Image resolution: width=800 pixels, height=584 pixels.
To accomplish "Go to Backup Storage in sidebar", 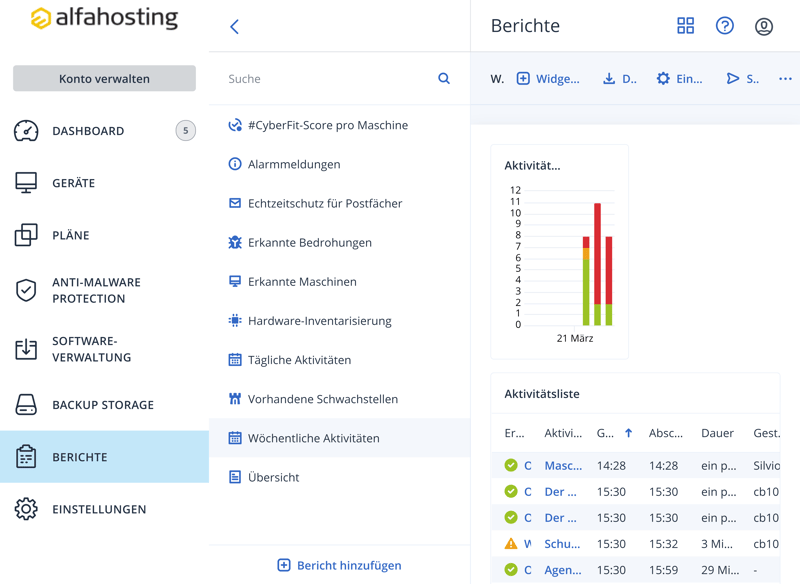I will tap(102, 405).
